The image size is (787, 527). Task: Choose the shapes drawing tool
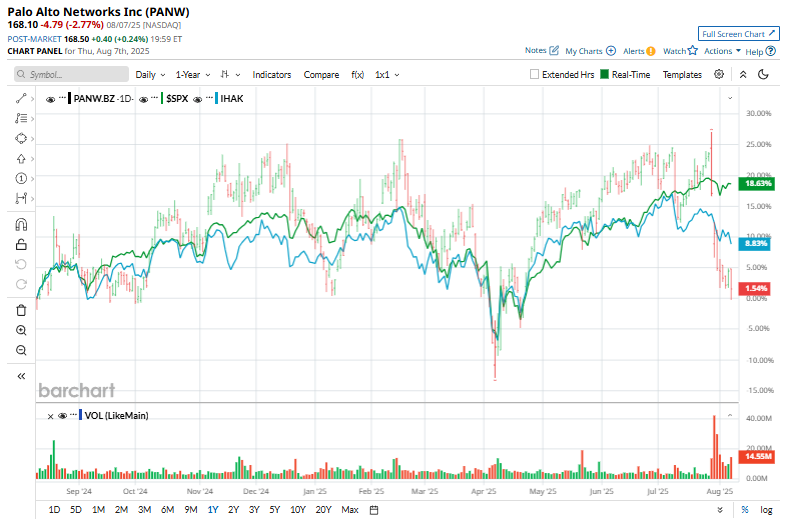(21, 139)
